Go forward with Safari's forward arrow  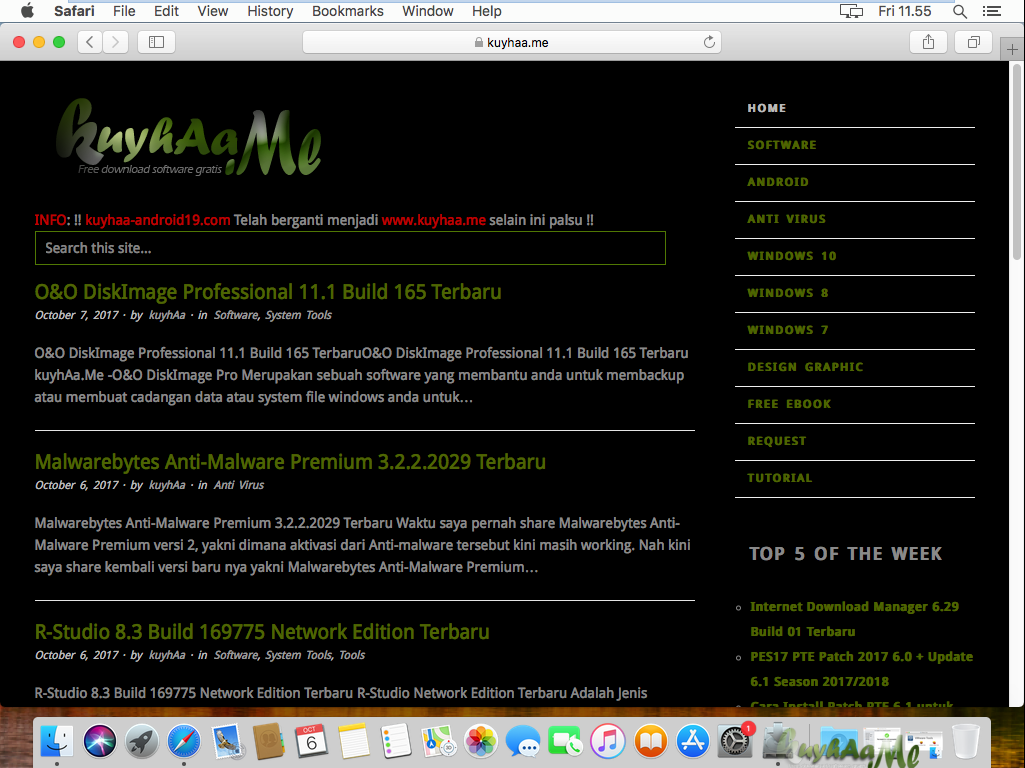(x=115, y=42)
